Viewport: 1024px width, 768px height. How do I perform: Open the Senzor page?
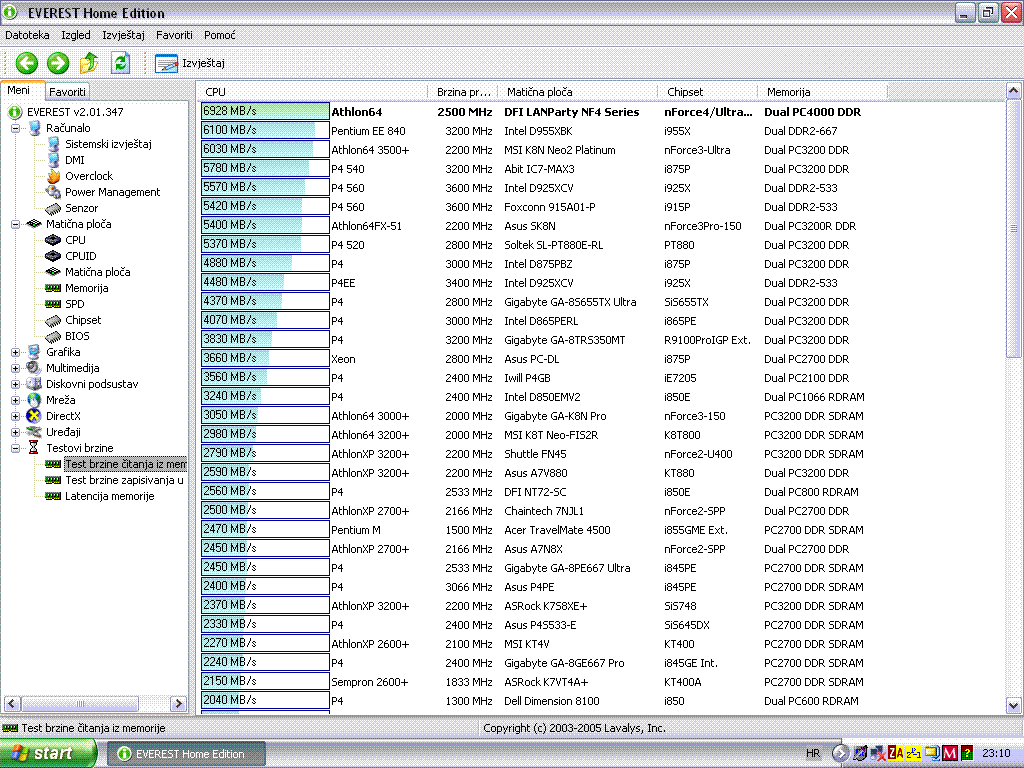[x=82, y=208]
